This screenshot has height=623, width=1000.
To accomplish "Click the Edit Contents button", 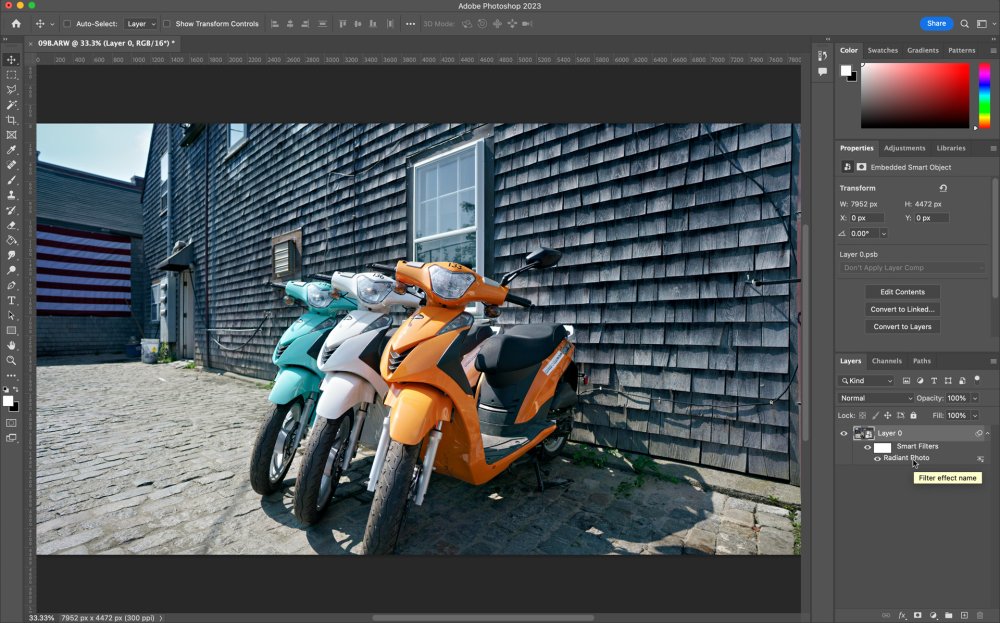I will (x=902, y=292).
